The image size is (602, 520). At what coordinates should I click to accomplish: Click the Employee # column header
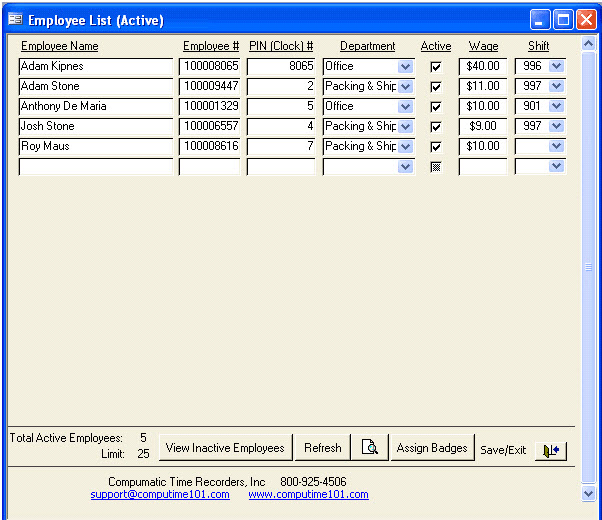(211, 46)
